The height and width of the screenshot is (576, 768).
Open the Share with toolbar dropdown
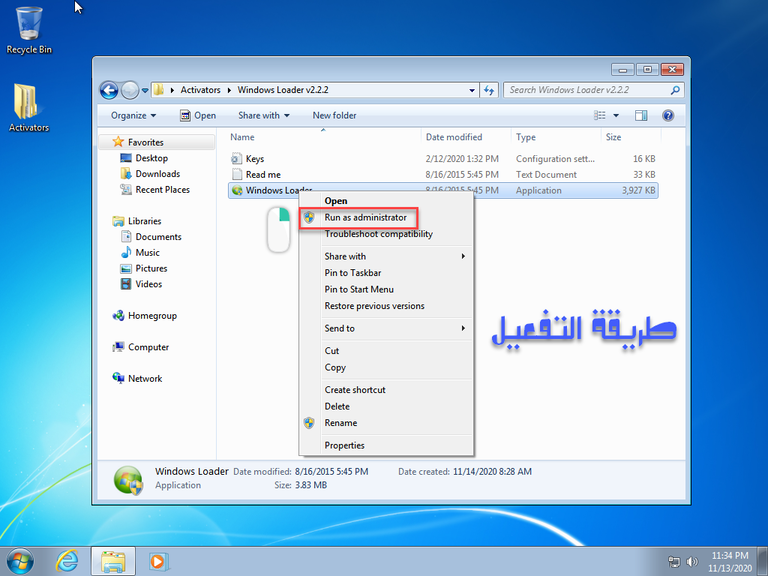[264, 116]
